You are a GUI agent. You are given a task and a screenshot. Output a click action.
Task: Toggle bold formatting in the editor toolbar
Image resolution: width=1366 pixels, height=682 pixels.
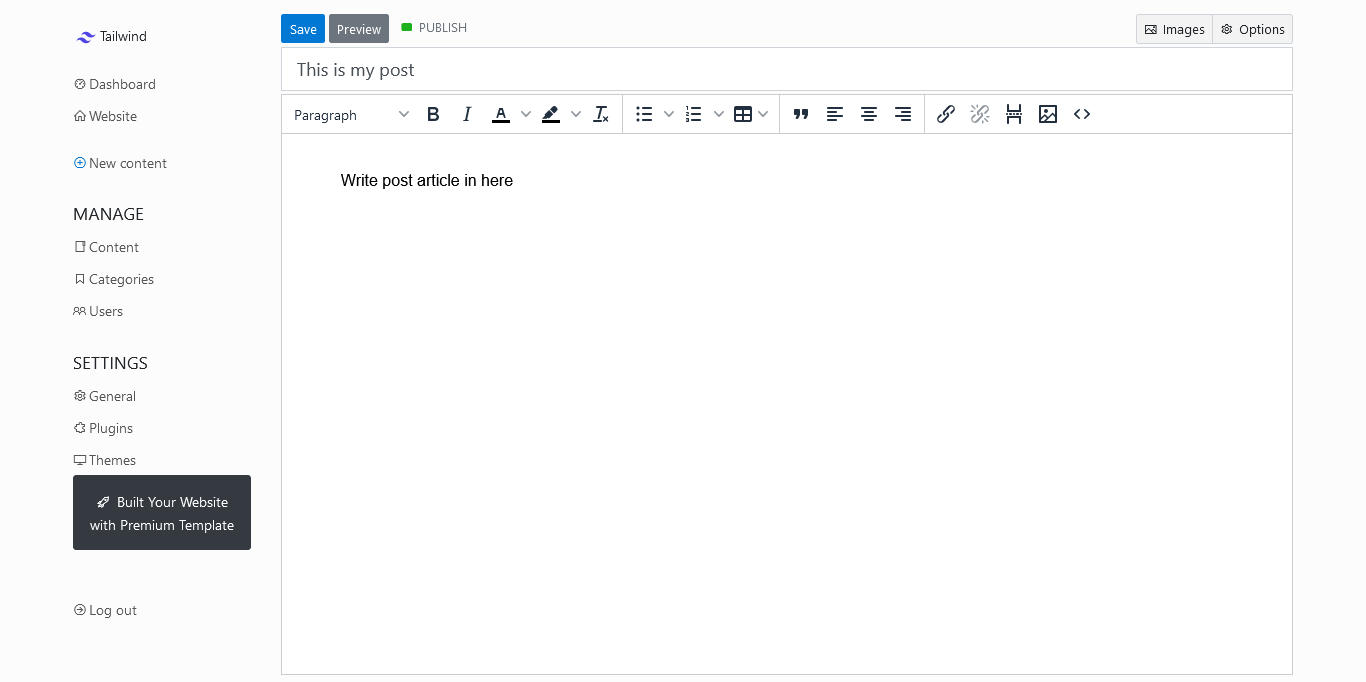tap(433, 114)
